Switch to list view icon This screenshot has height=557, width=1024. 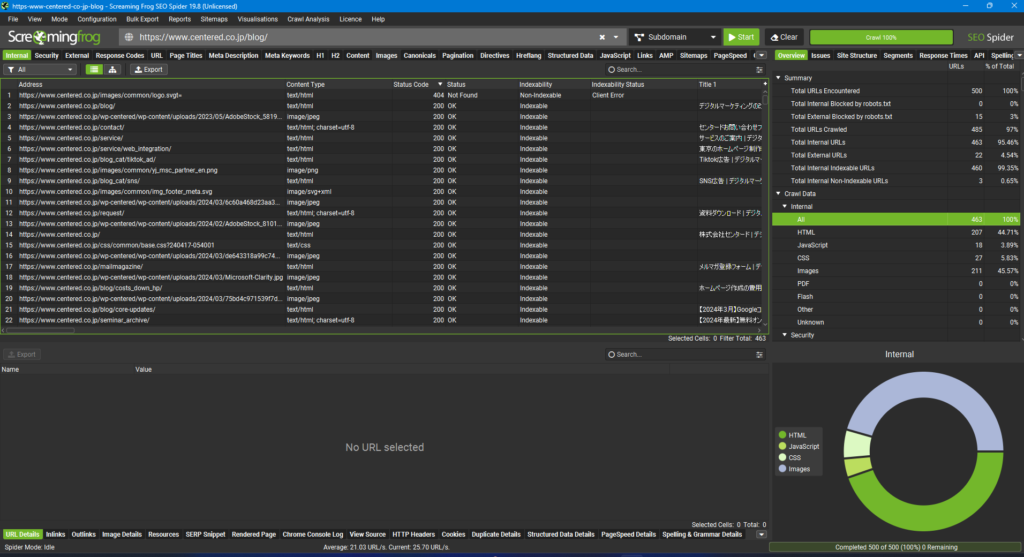point(94,69)
